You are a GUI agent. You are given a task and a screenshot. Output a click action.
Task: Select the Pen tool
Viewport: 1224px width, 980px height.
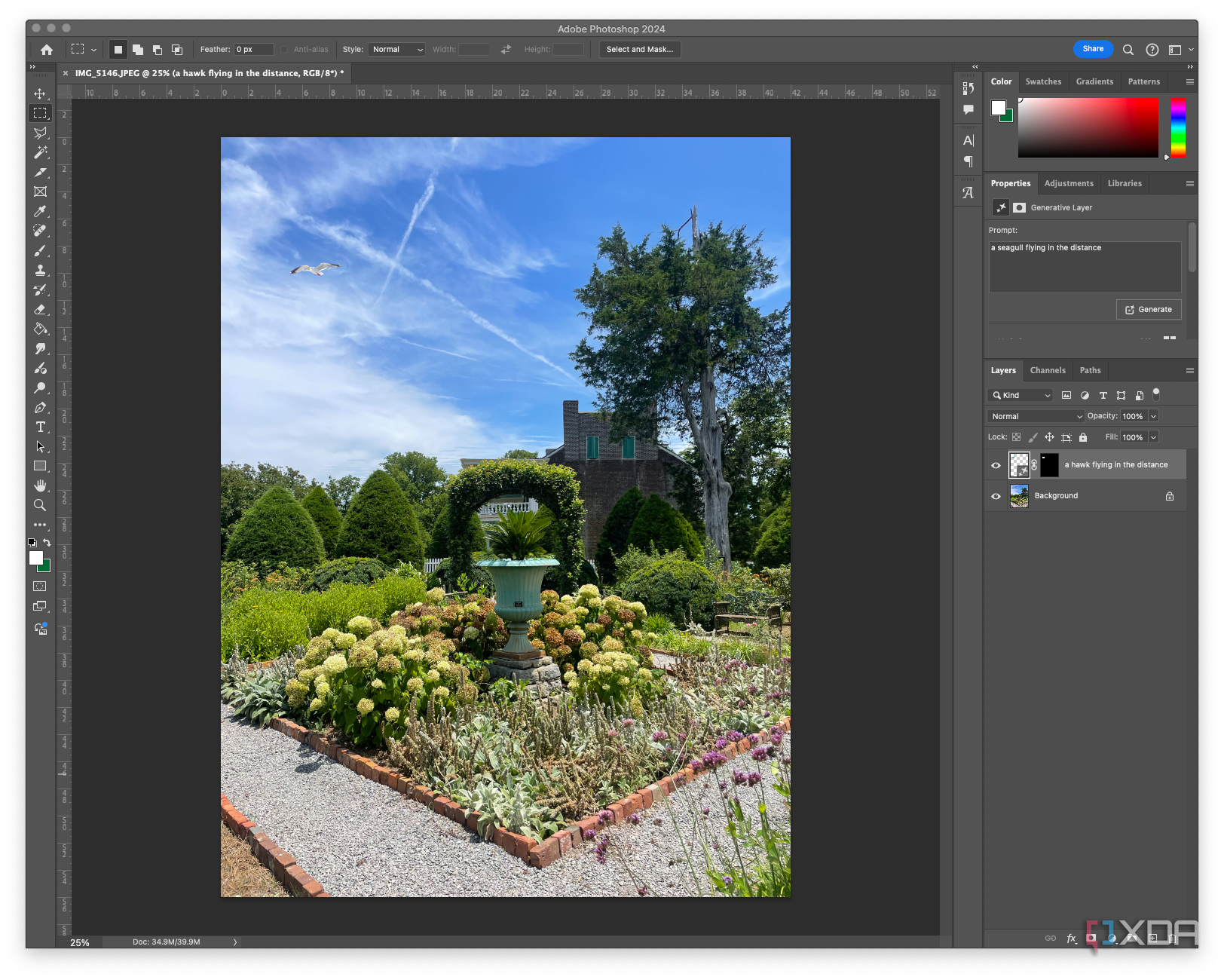tap(40, 407)
